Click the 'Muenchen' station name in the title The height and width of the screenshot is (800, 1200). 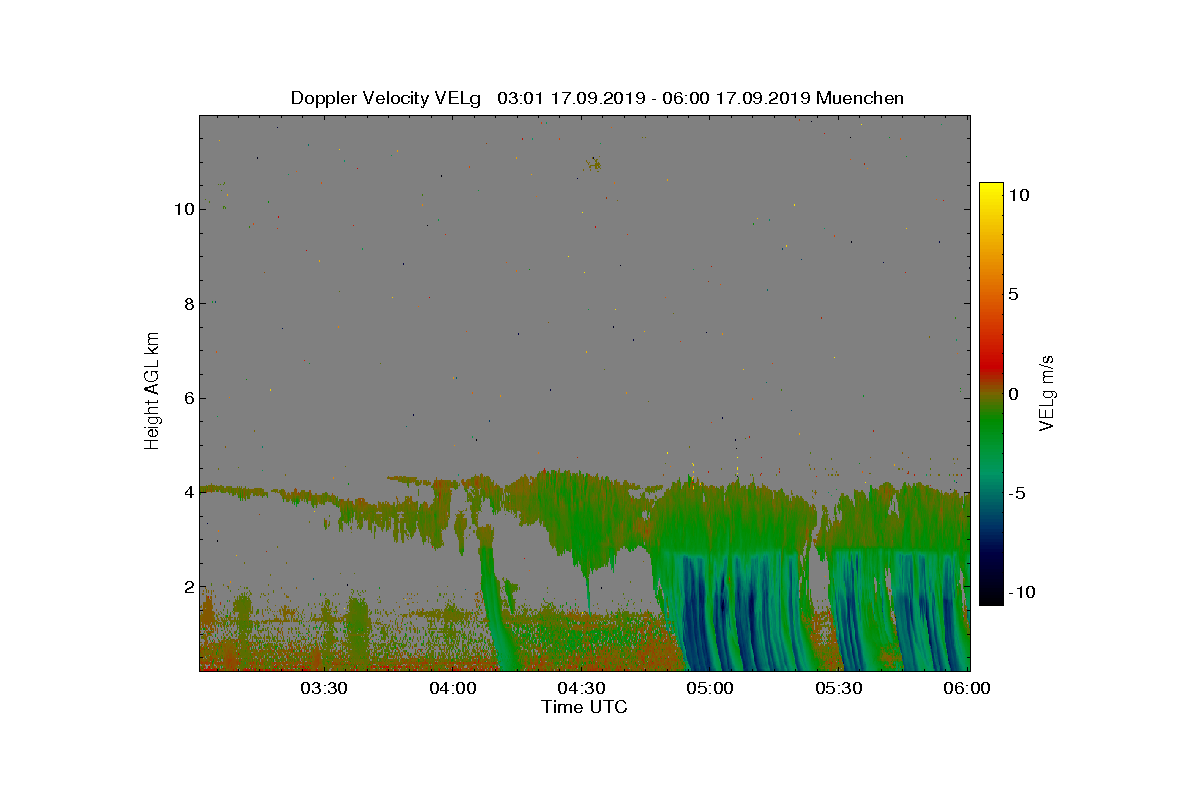[860, 98]
